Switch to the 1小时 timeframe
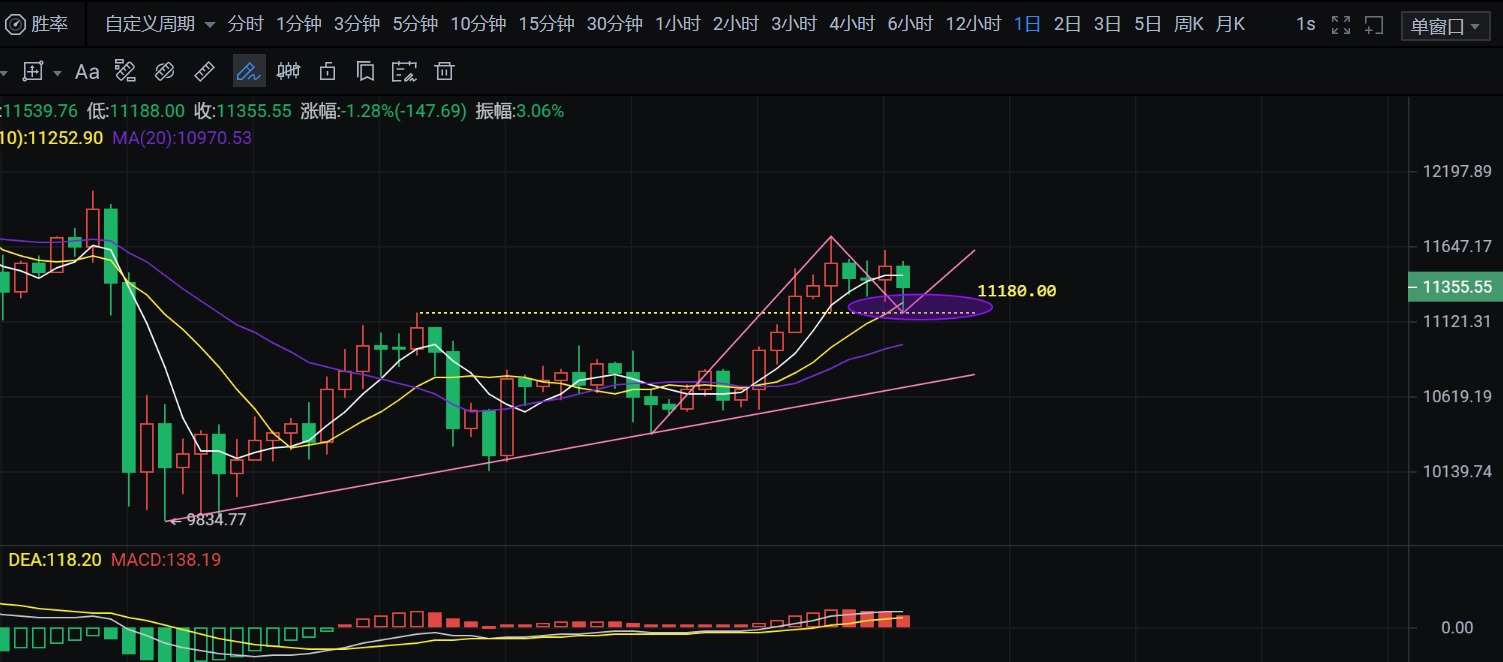The height and width of the screenshot is (662, 1503). coord(678,24)
